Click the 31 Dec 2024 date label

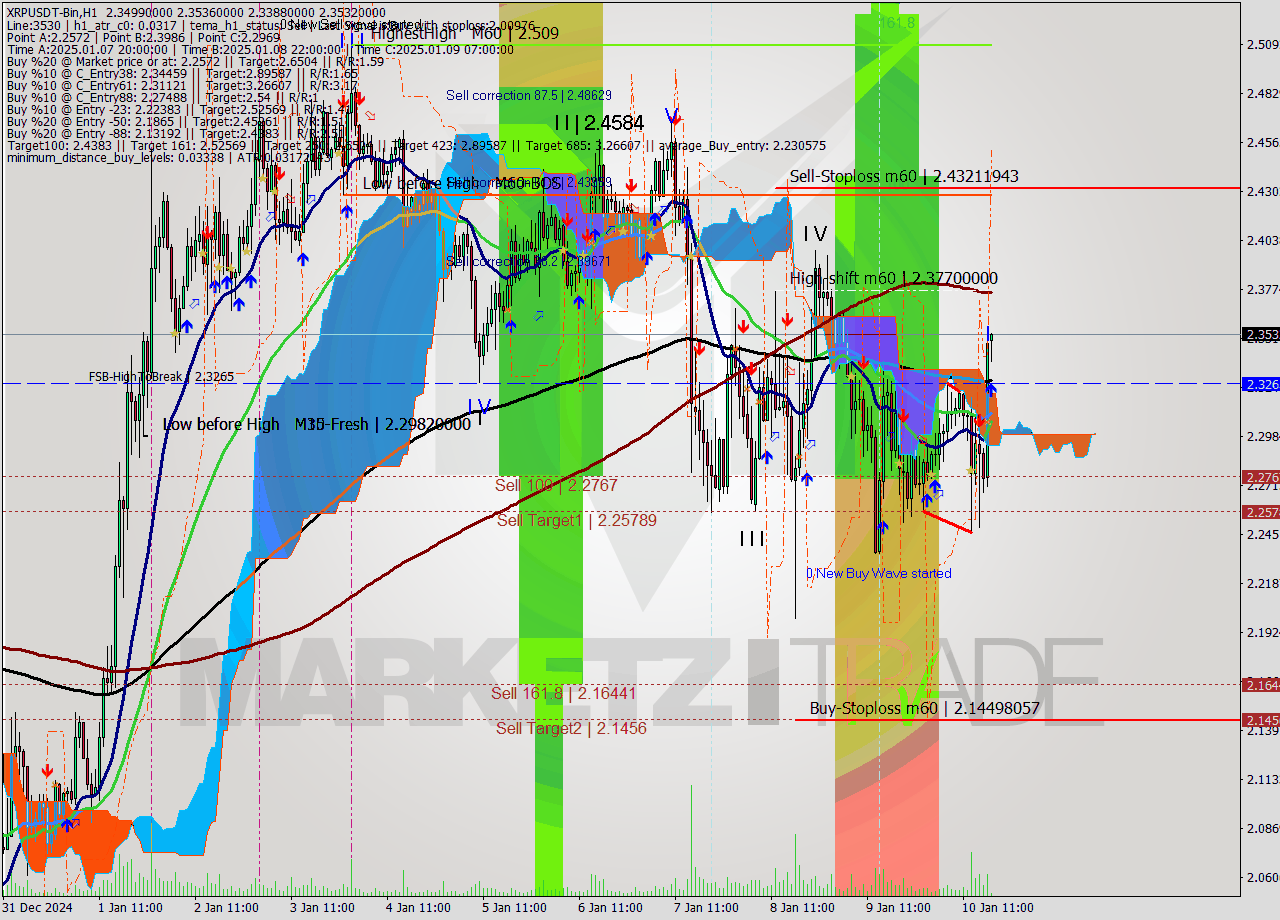click(x=36, y=908)
